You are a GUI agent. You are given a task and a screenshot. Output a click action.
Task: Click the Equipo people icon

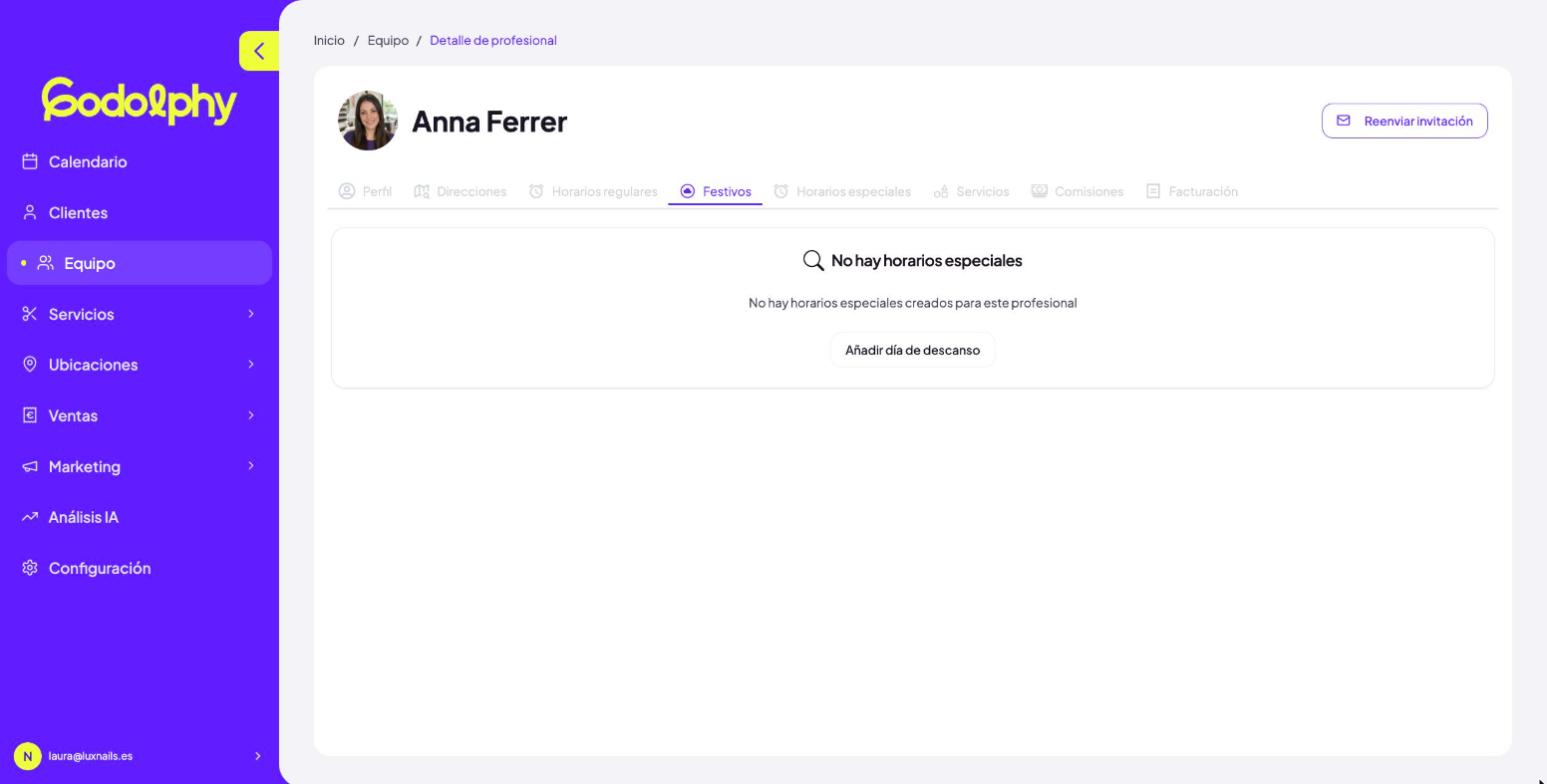(x=46, y=263)
